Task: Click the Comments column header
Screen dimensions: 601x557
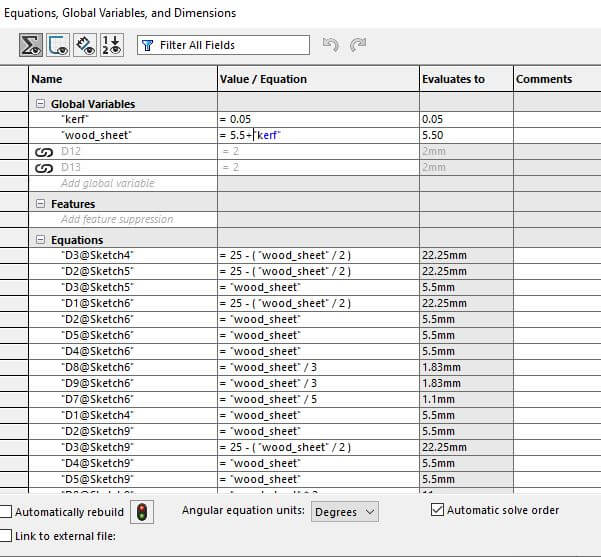Action: (x=557, y=79)
